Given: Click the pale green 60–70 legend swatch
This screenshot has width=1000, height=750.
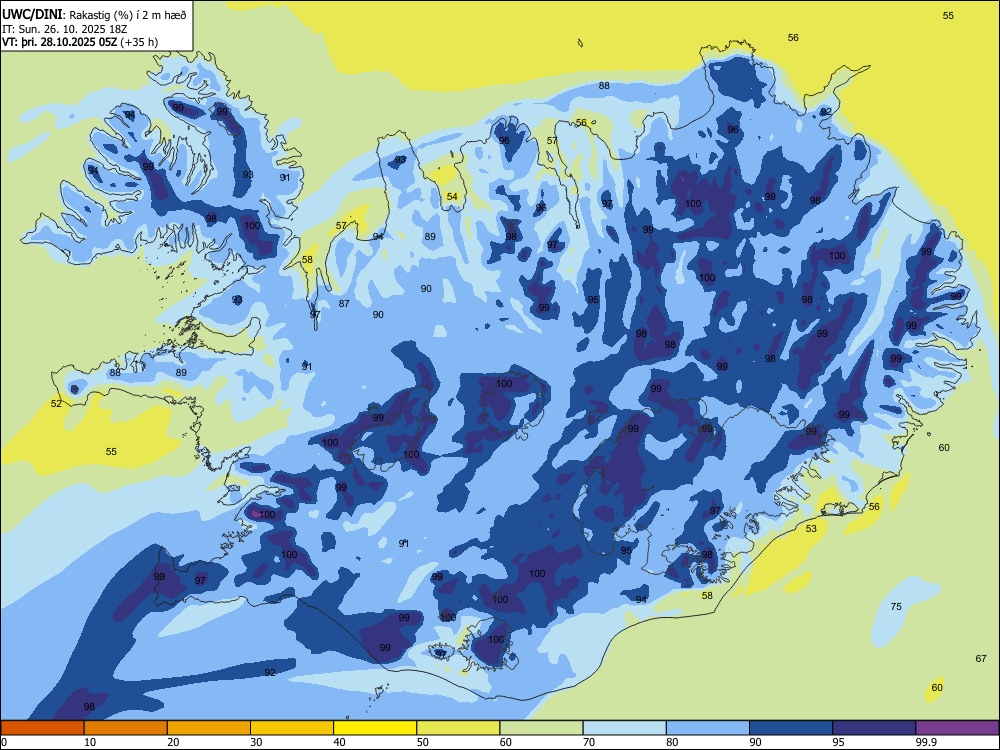Looking at the screenshot, I should pos(541,728).
